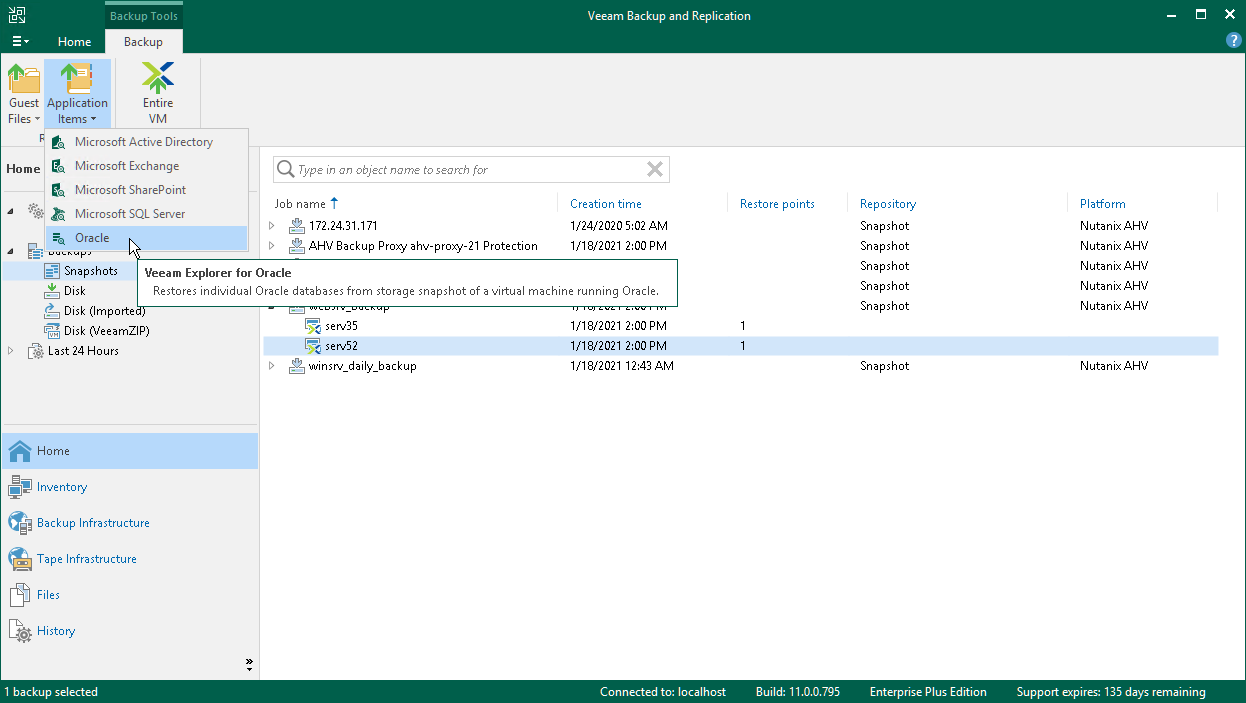The width and height of the screenshot is (1246, 703).
Task: Expand AHV Backup Proxy ahv-proxy-21 Protection row
Action: tap(272, 246)
